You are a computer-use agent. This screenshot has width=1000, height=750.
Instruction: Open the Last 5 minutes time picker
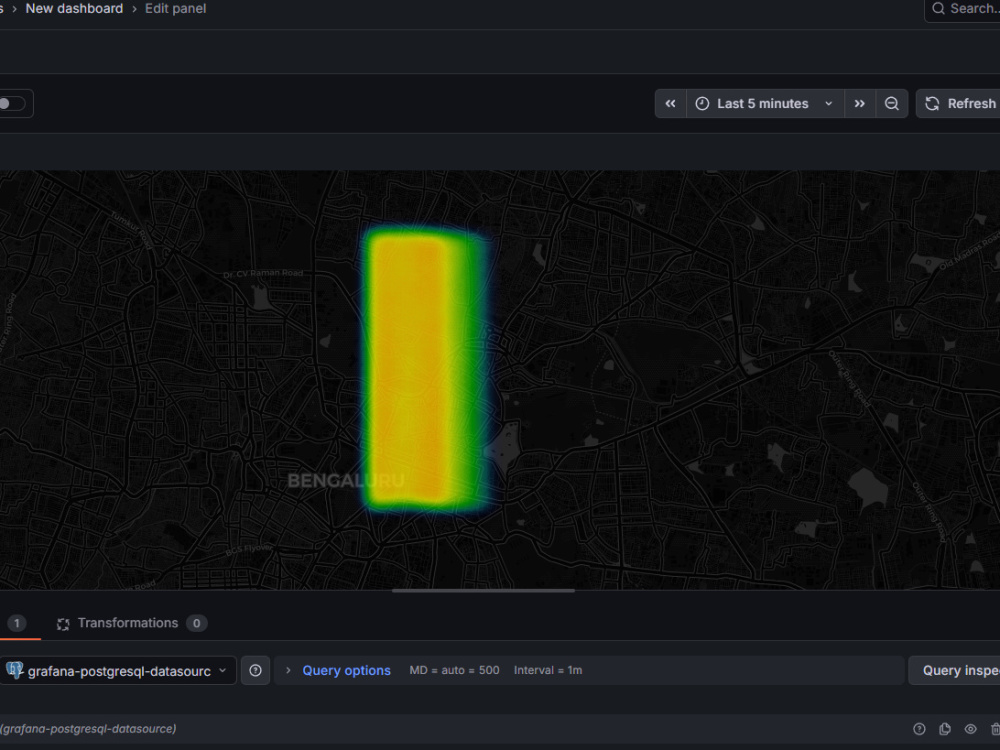coord(765,104)
